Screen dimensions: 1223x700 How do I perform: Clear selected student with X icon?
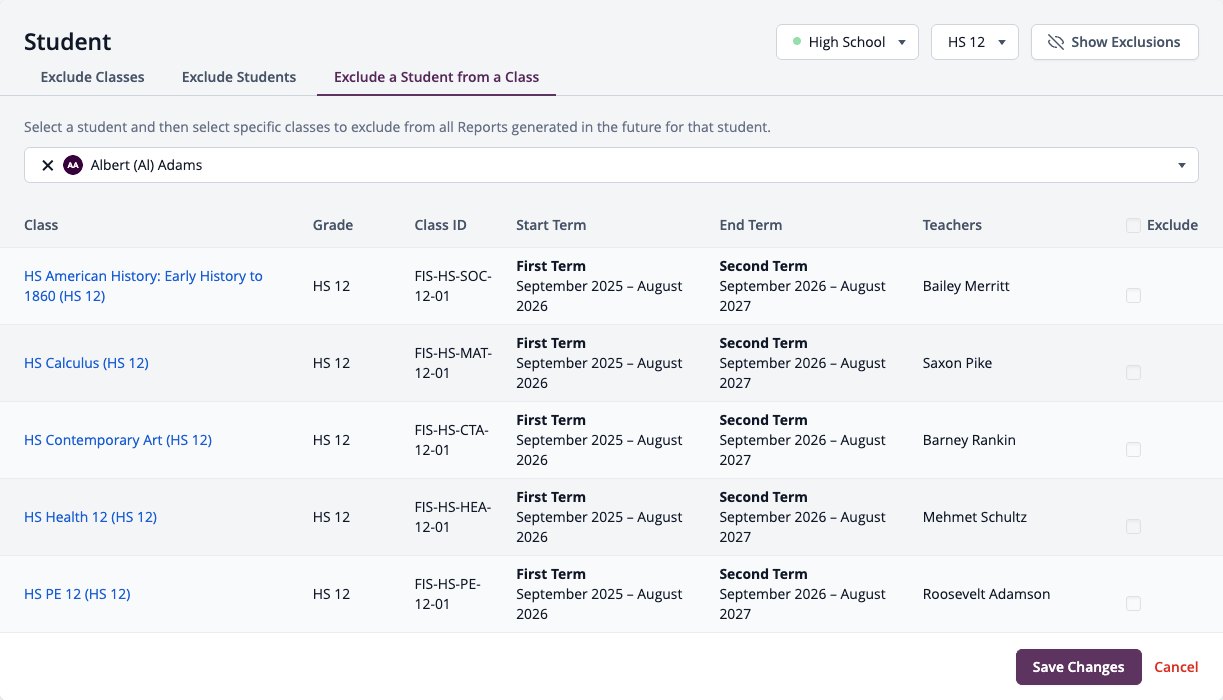pos(47,166)
